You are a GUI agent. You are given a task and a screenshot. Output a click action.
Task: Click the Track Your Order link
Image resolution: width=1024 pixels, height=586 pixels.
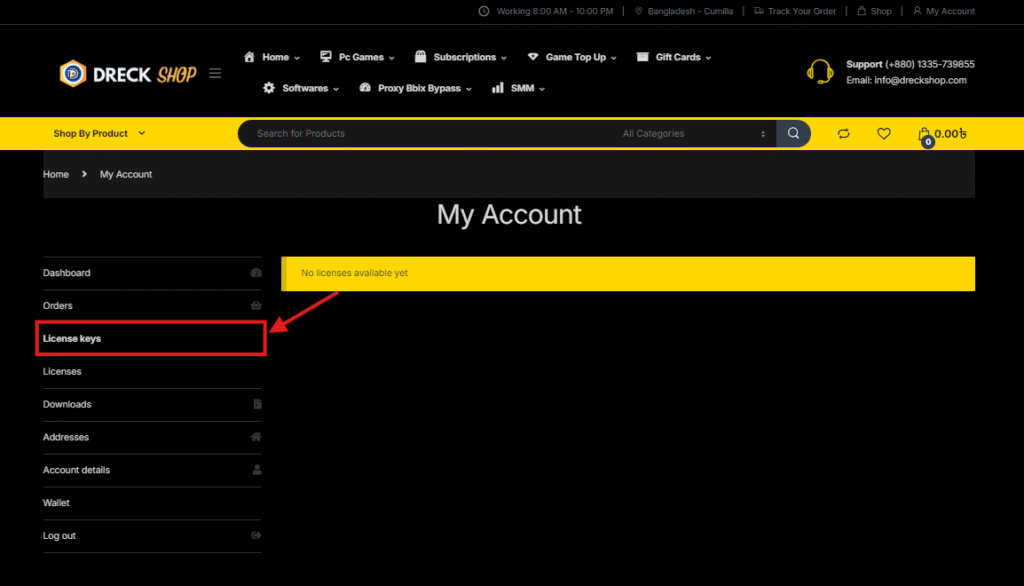[802, 11]
